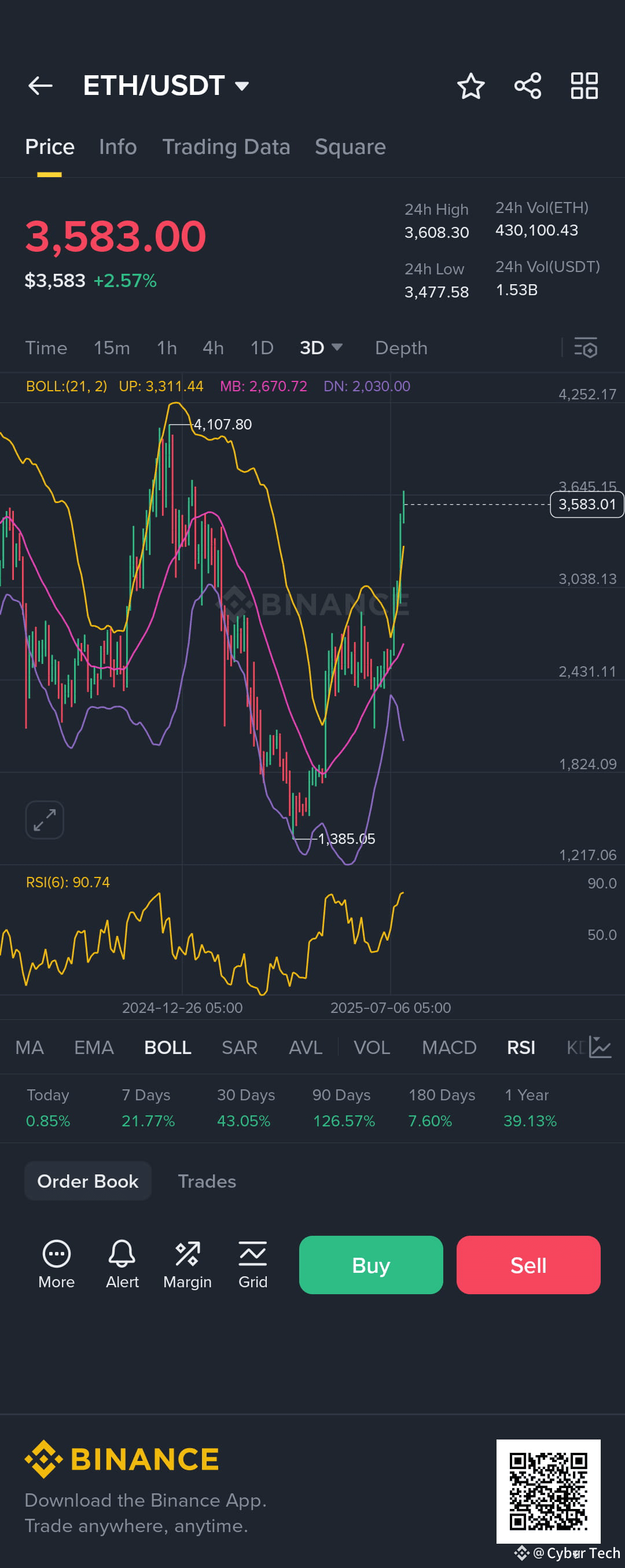Set a price Alert bell
The image size is (625, 1568).
(x=122, y=1264)
